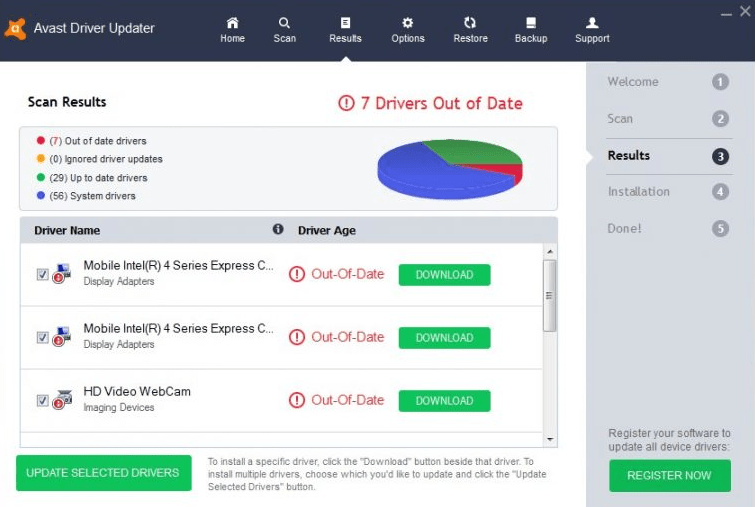Image resolution: width=755 pixels, height=507 pixels.
Task: Go to Home via house icon
Action: 233,23
